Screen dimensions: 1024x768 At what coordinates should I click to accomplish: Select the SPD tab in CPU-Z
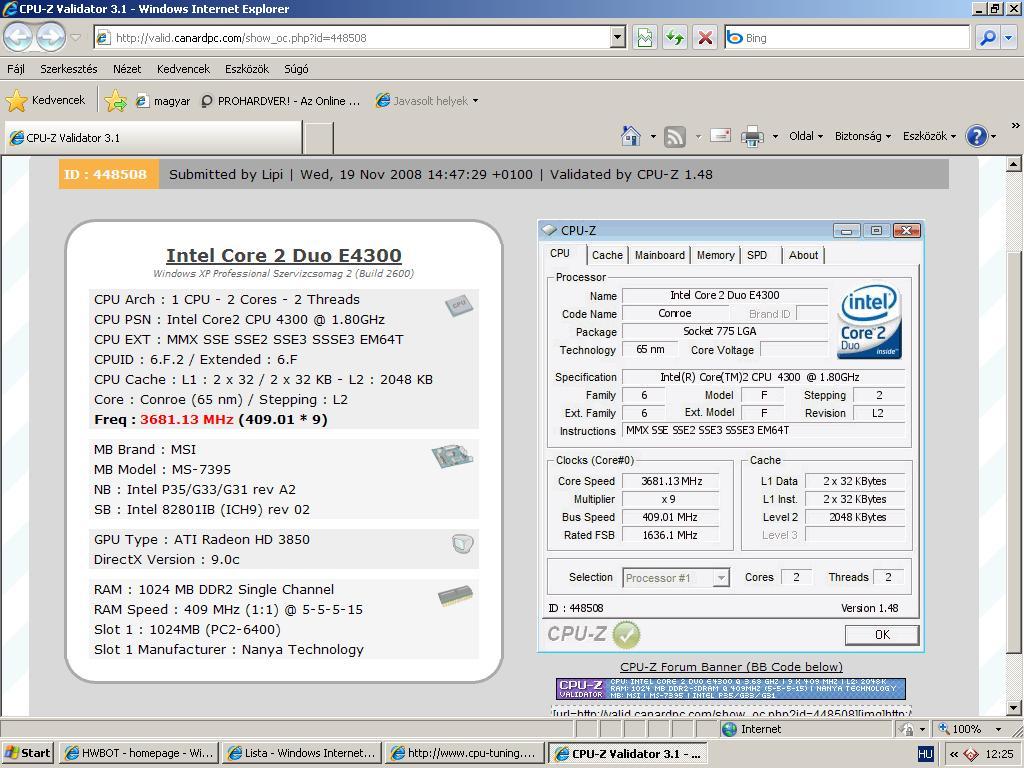pos(757,255)
